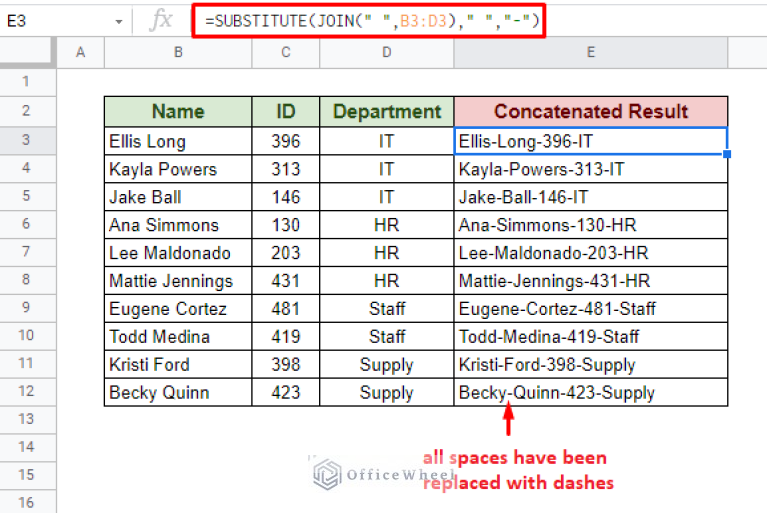
Task: Select column D header
Action: [386, 52]
